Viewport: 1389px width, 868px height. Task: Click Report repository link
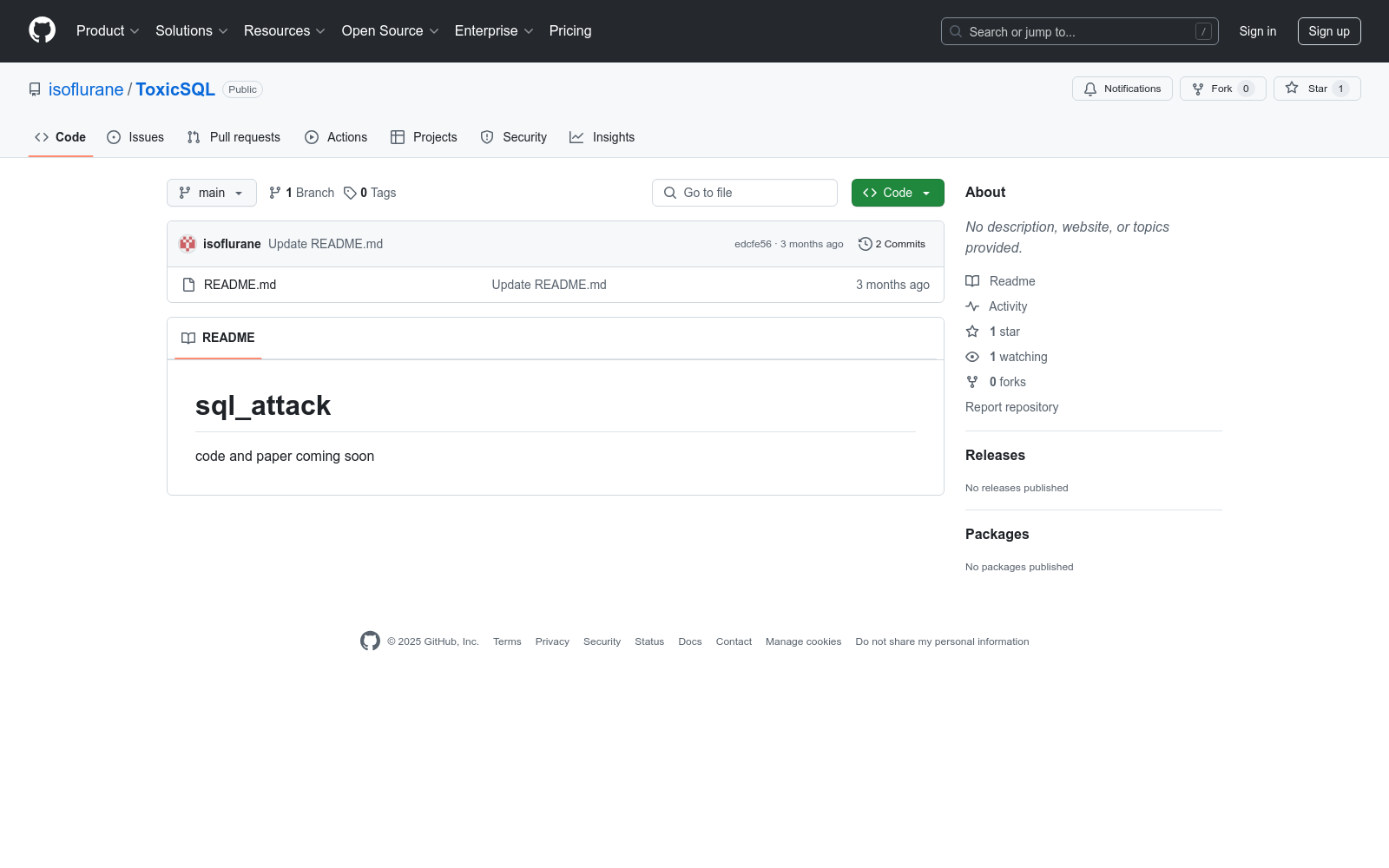coord(1011,407)
